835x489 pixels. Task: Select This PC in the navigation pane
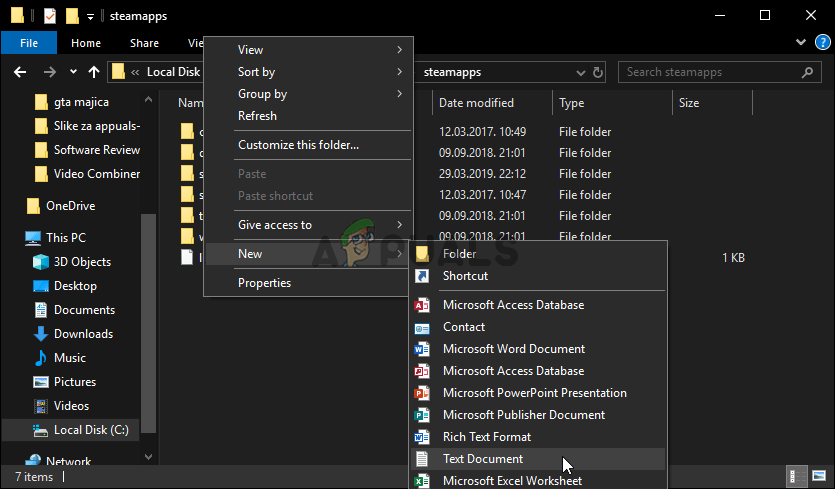pos(66,238)
